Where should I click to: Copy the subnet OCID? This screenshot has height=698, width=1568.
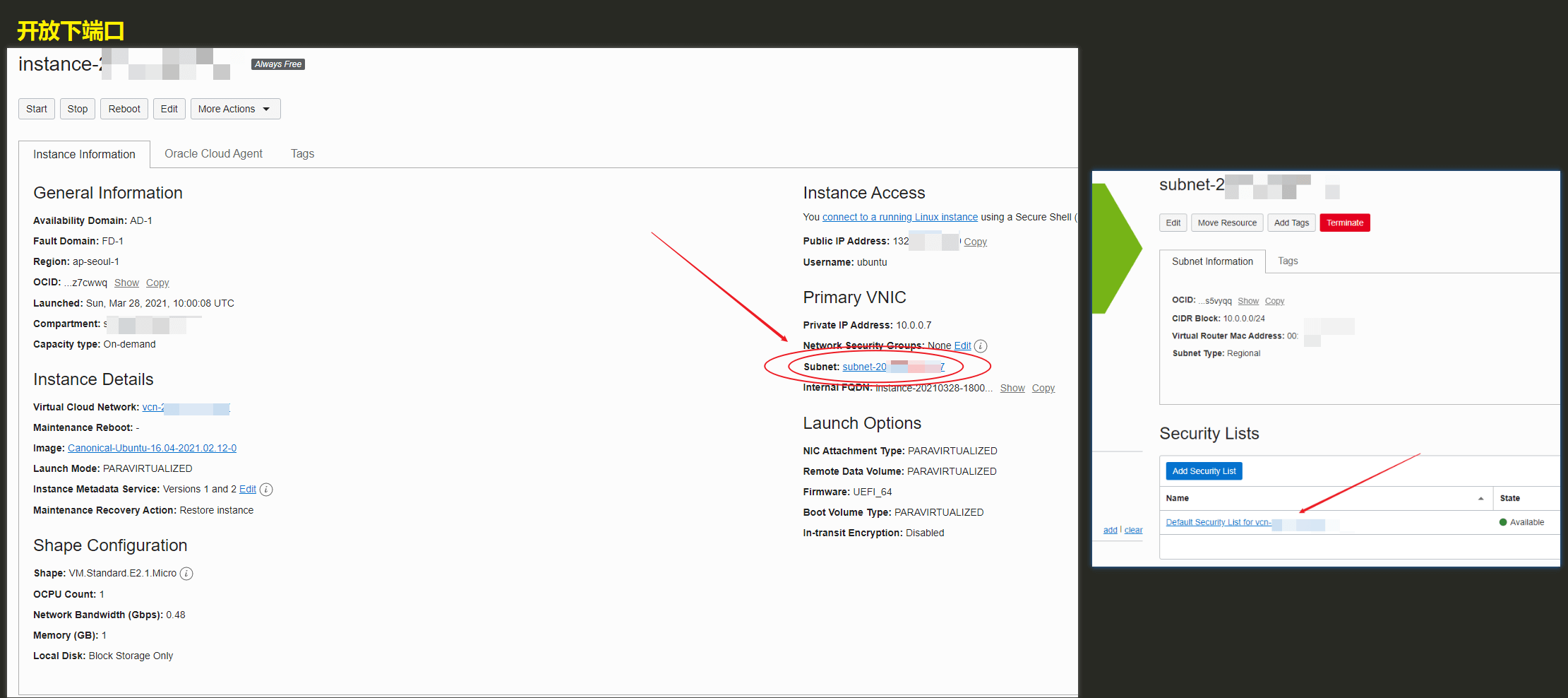[1274, 302]
